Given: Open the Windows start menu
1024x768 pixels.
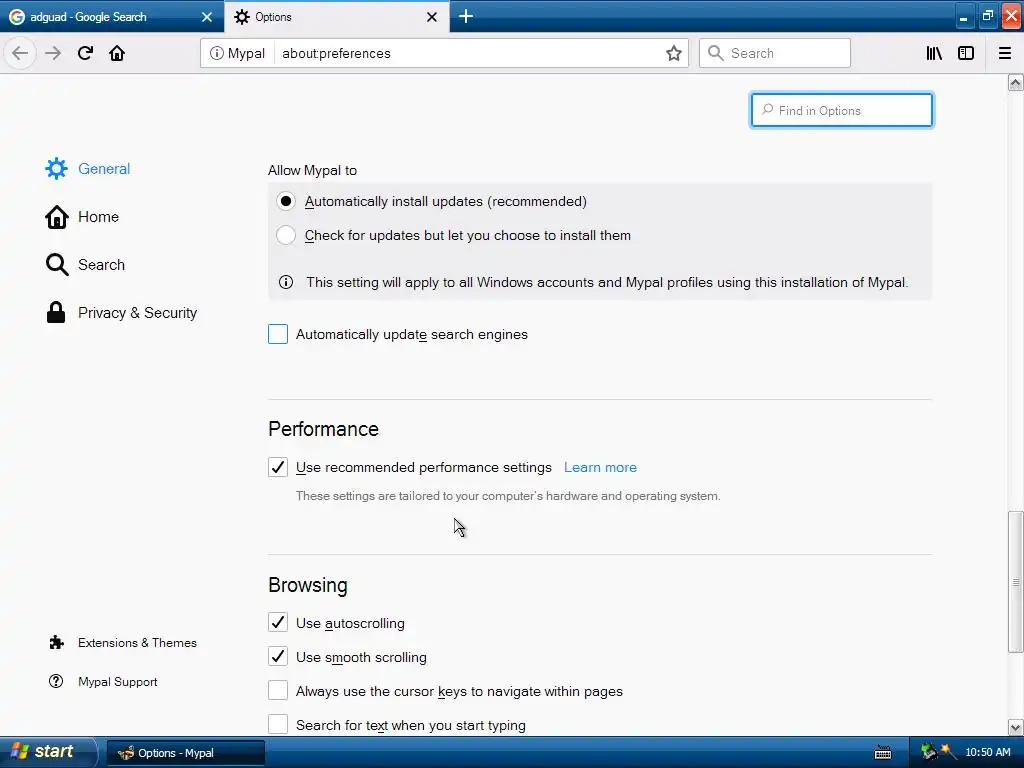Looking at the screenshot, I should (47, 752).
